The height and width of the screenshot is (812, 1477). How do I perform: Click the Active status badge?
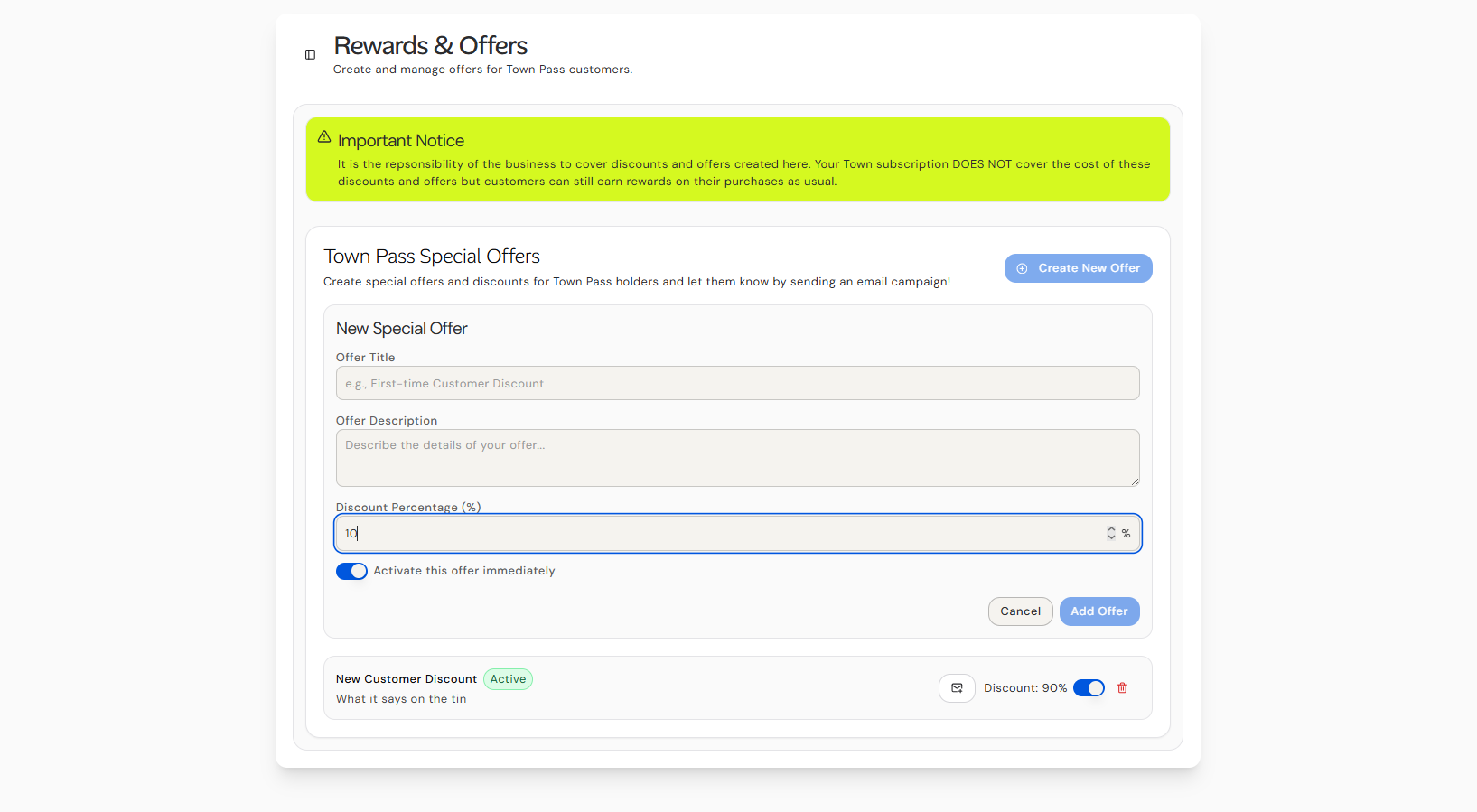508,679
